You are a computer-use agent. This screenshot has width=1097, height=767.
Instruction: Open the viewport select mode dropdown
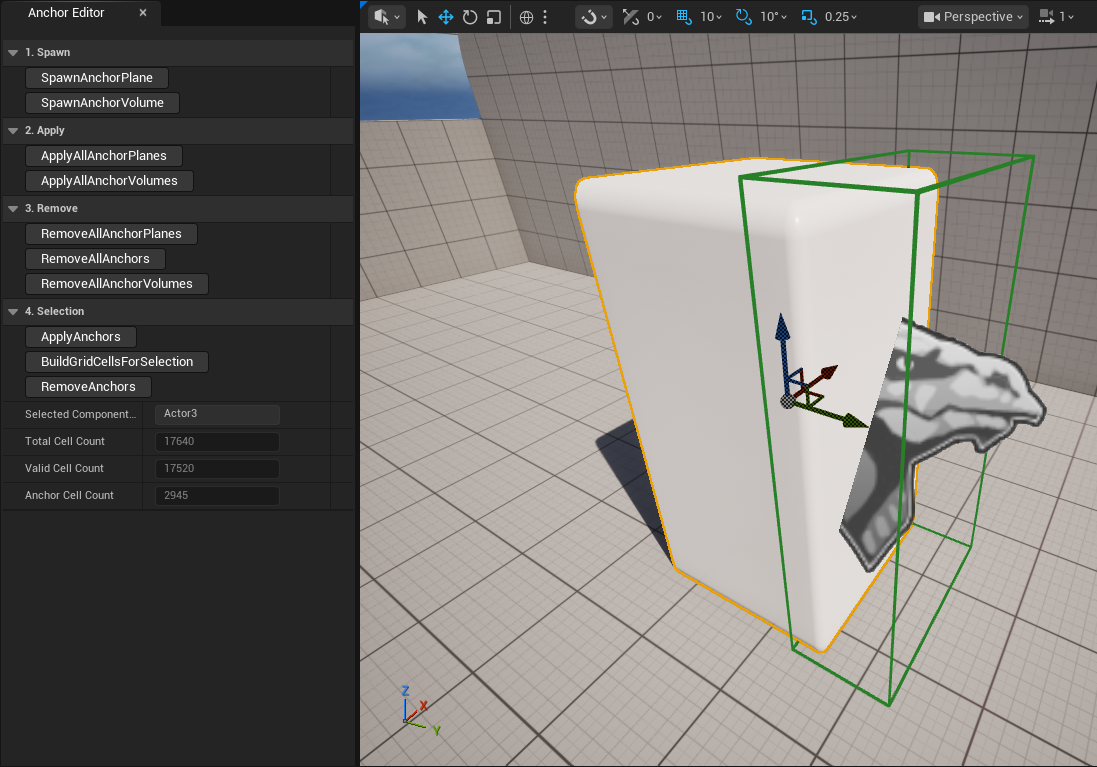click(387, 17)
